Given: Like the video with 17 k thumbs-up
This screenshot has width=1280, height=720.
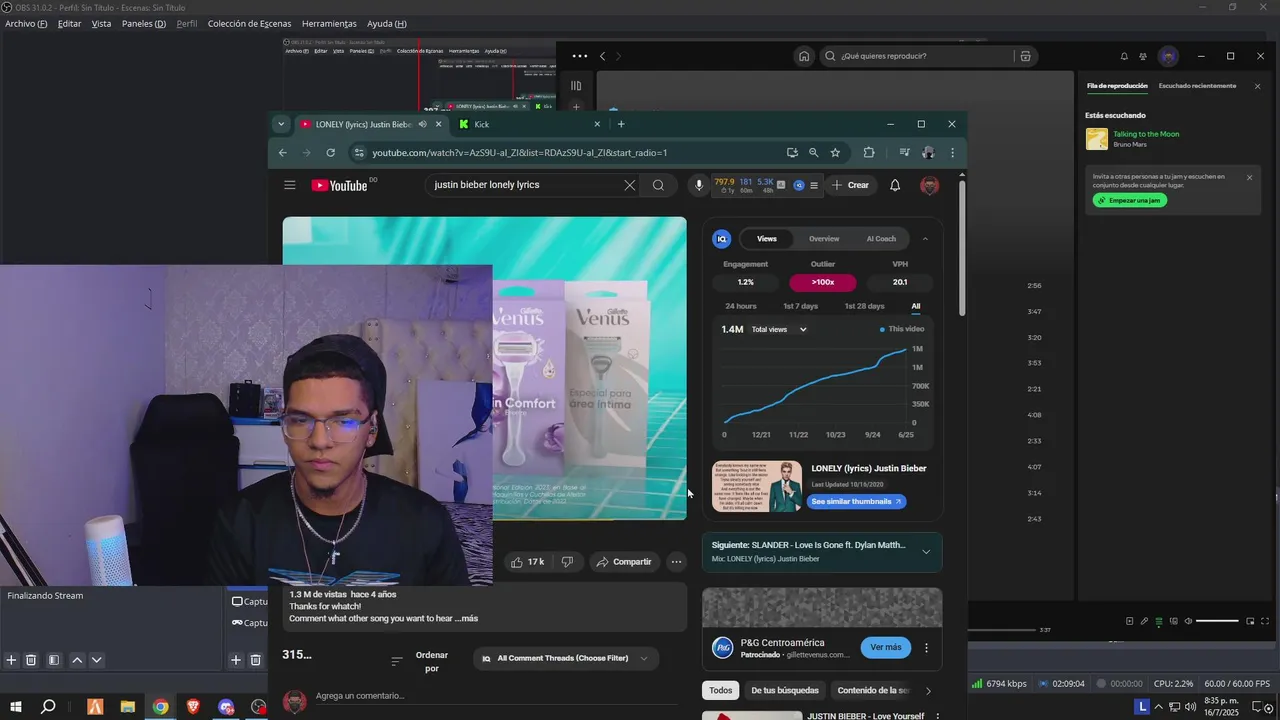Looking at the screenshot, I should [x=527, y=562].
